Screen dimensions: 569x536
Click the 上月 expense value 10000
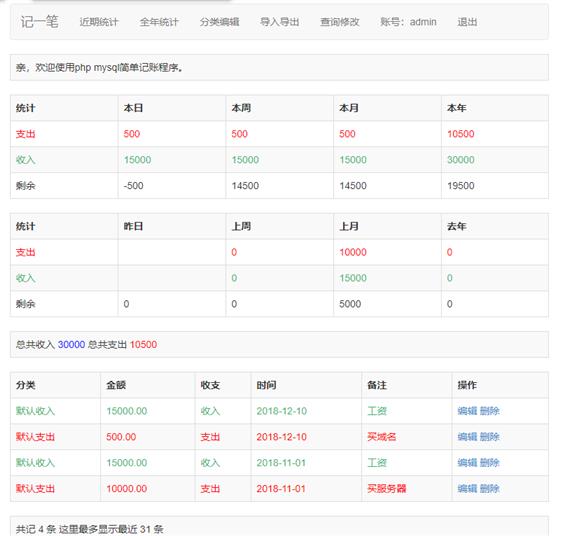[353, 252]
